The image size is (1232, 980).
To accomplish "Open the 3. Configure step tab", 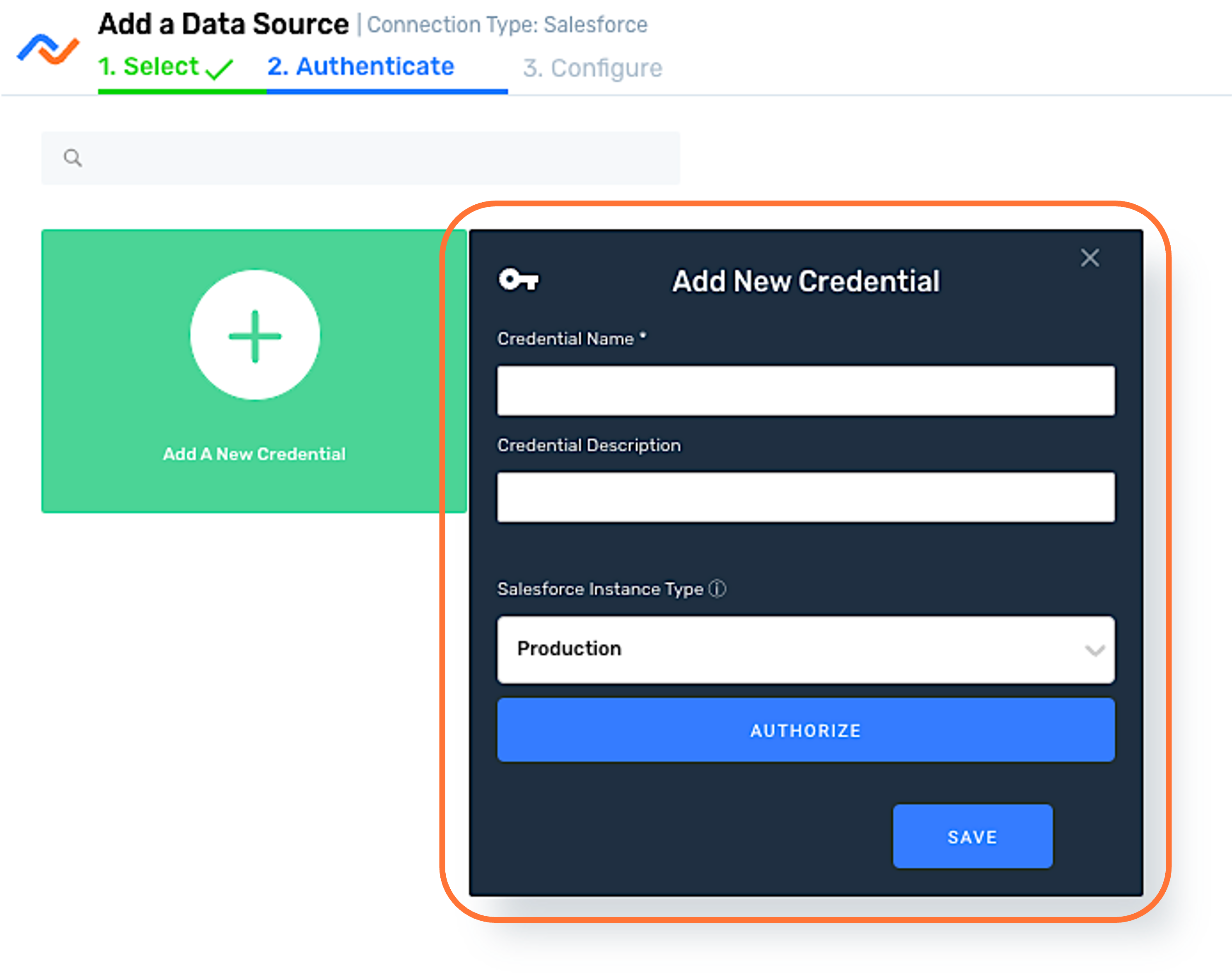I will pyautogui.click(x=592, y=68).
